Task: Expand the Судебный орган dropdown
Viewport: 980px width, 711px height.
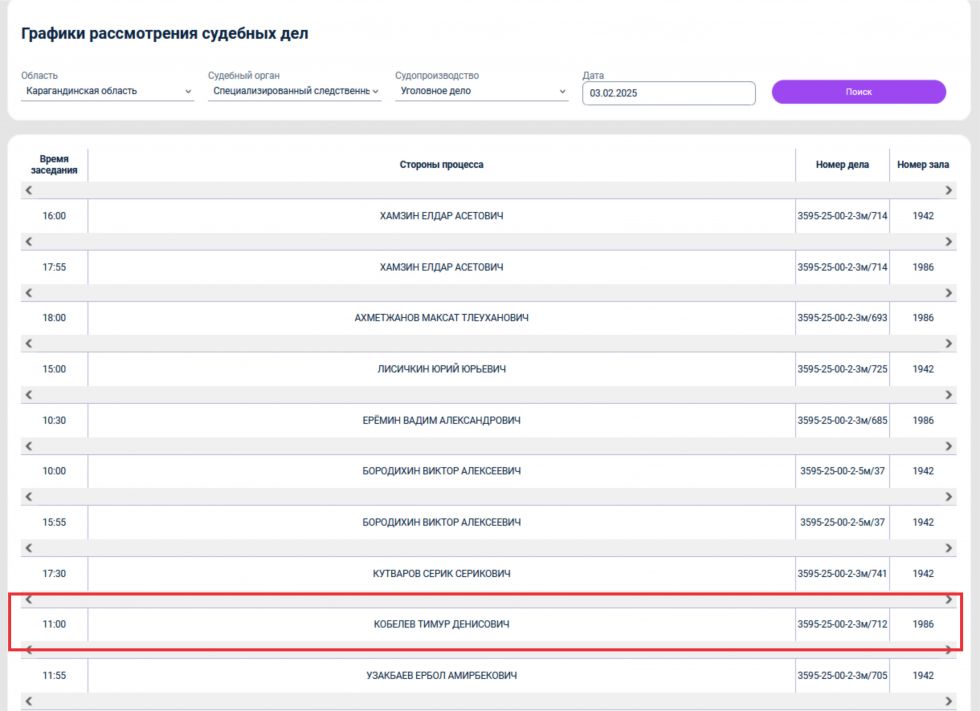Action: pyautogui.click(x=294, y=91)
